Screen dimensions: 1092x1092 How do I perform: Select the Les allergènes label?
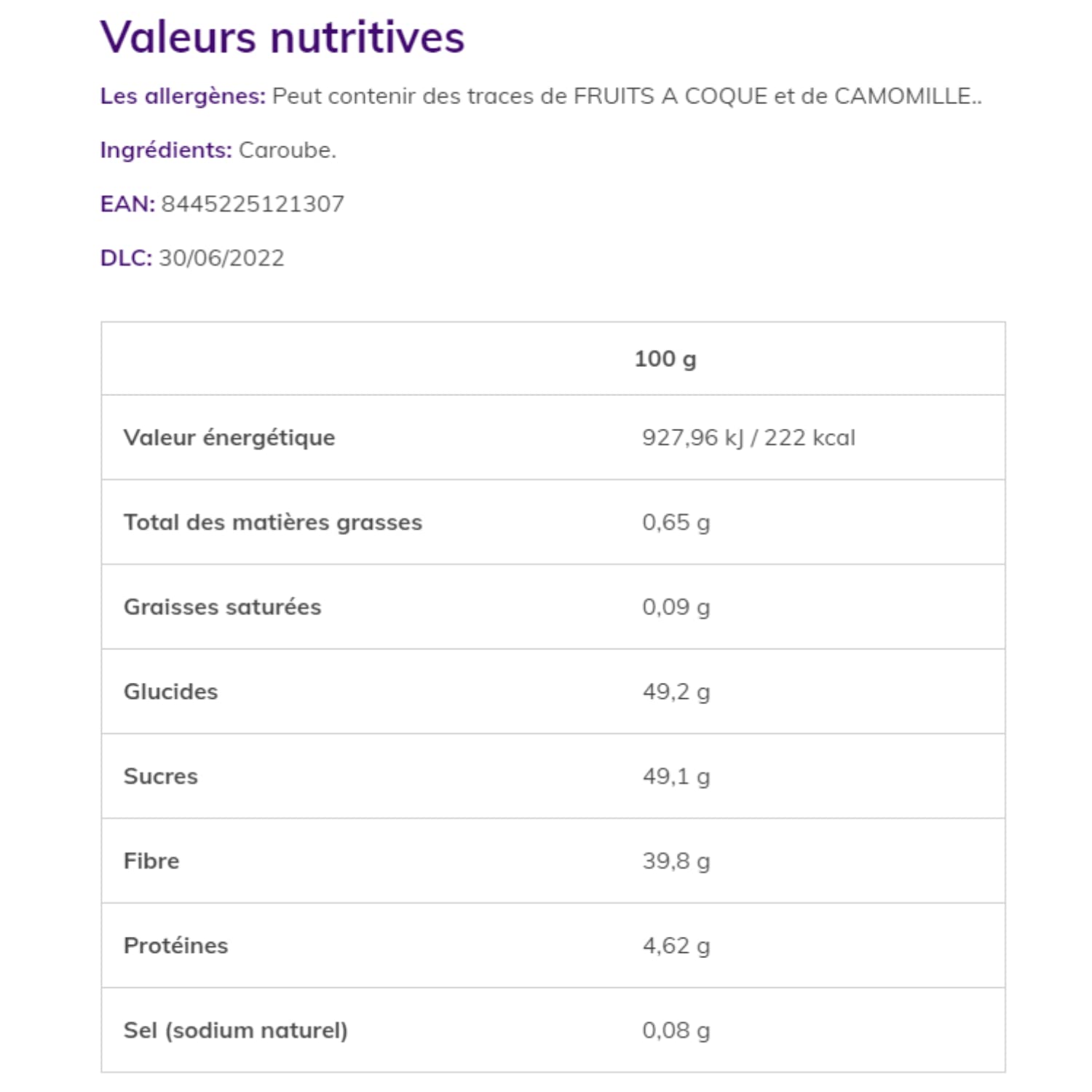183,96
